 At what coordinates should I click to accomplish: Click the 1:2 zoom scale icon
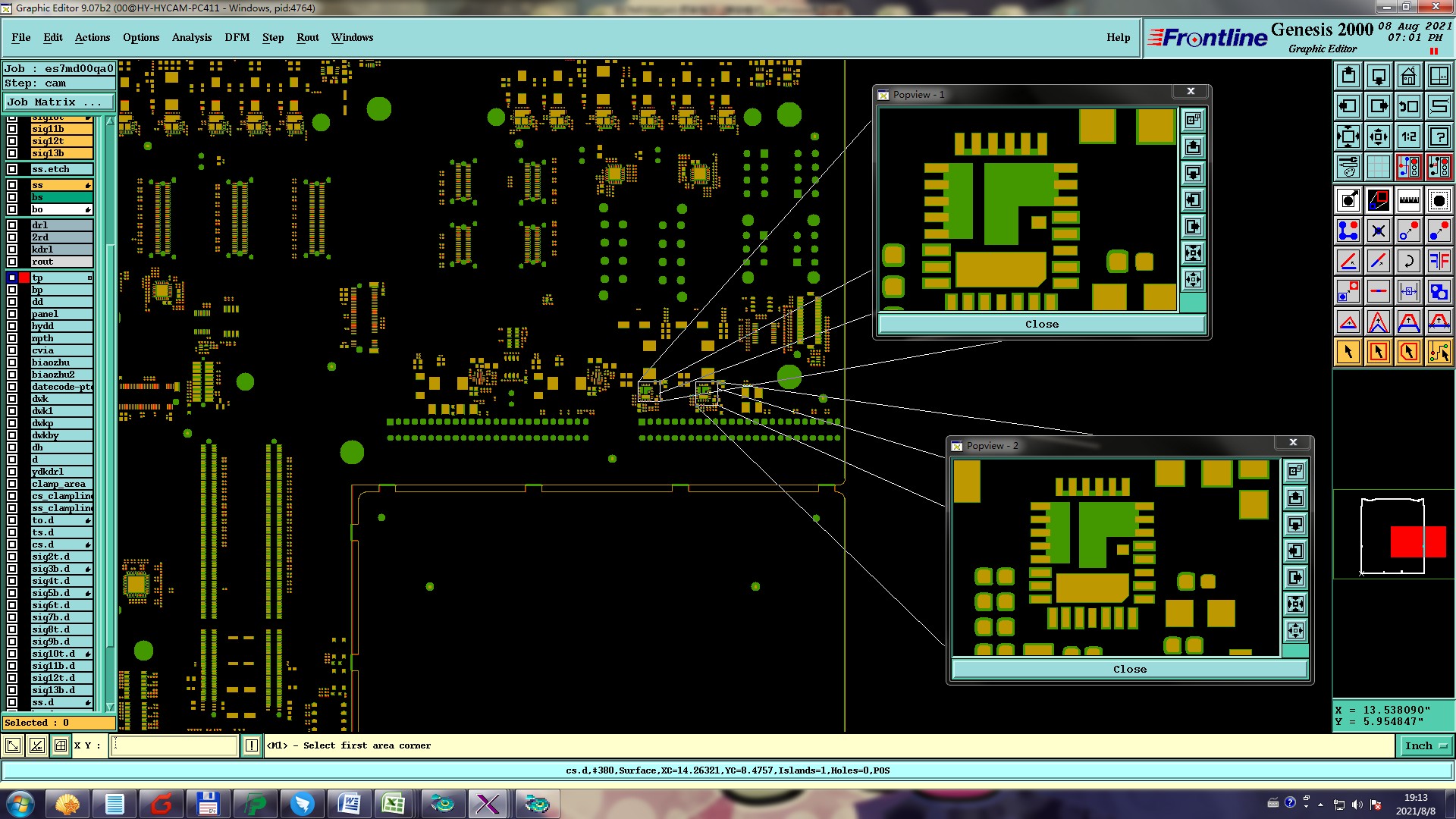click(x=1408, y=136)
